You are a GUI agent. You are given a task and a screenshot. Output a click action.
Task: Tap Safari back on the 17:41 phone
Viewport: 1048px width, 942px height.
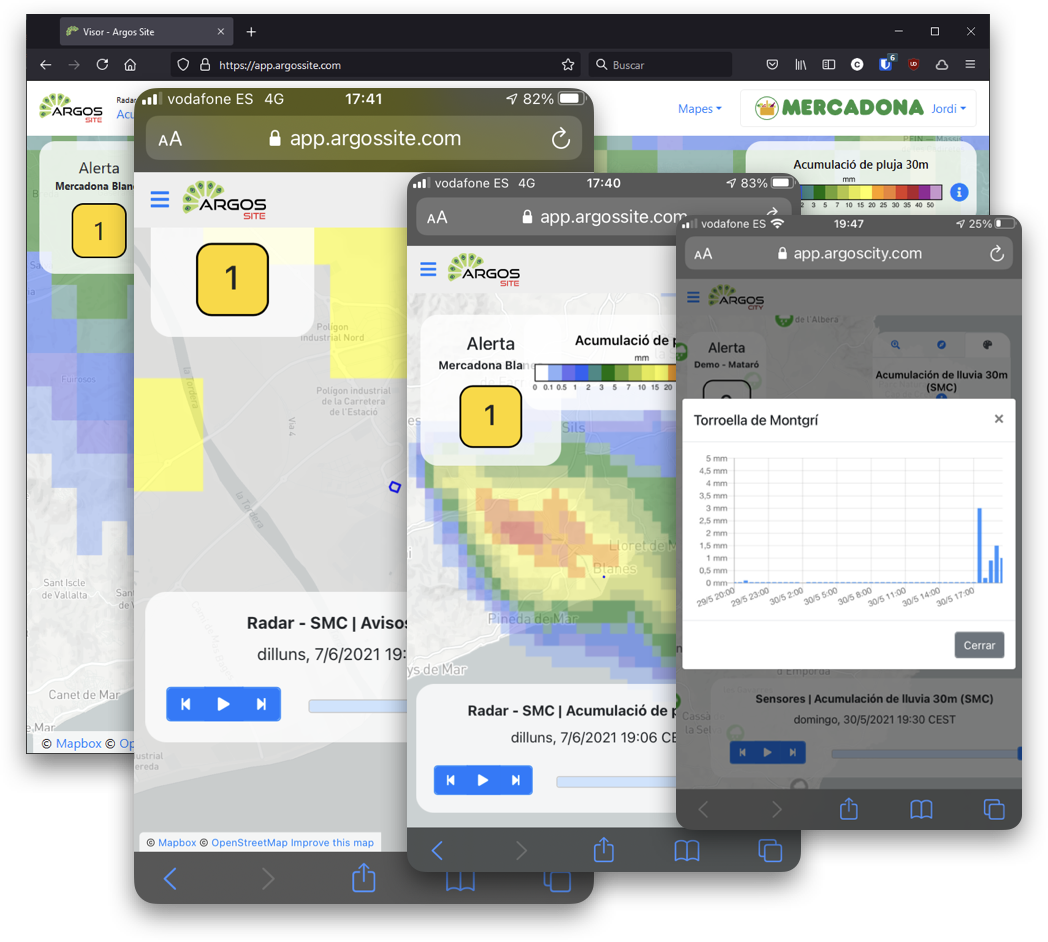click(170, 878)
